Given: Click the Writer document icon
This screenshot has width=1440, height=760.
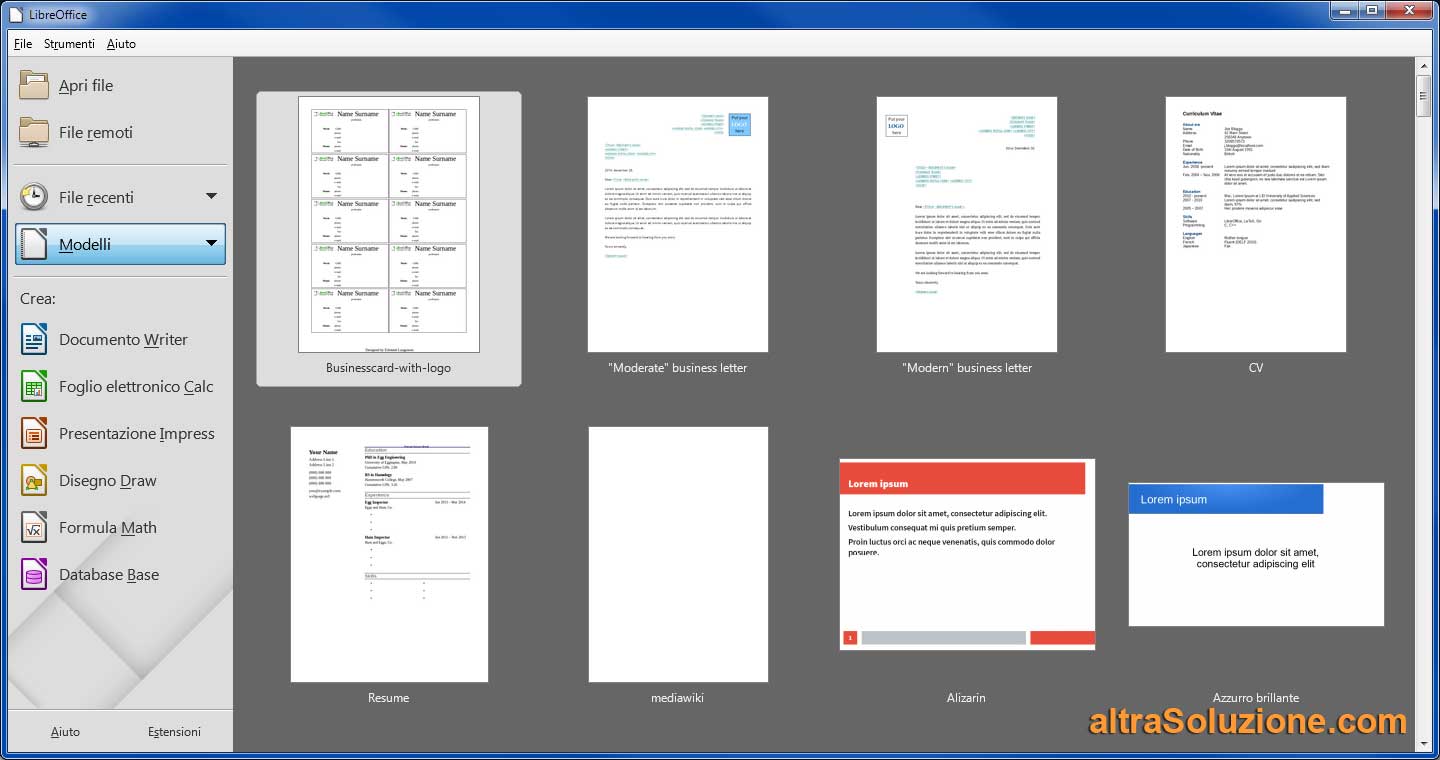Looking at the screenshot, I should click(34, 339).
